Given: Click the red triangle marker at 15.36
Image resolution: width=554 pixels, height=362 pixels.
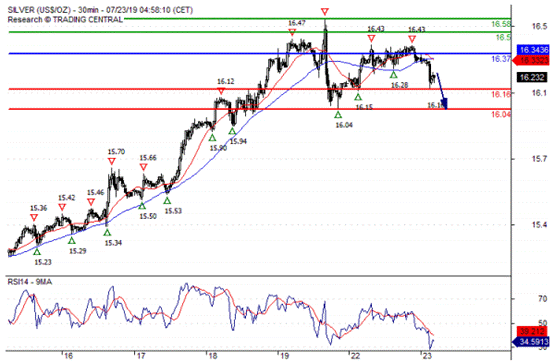Looking at the screenshot, I should point(34,217).
